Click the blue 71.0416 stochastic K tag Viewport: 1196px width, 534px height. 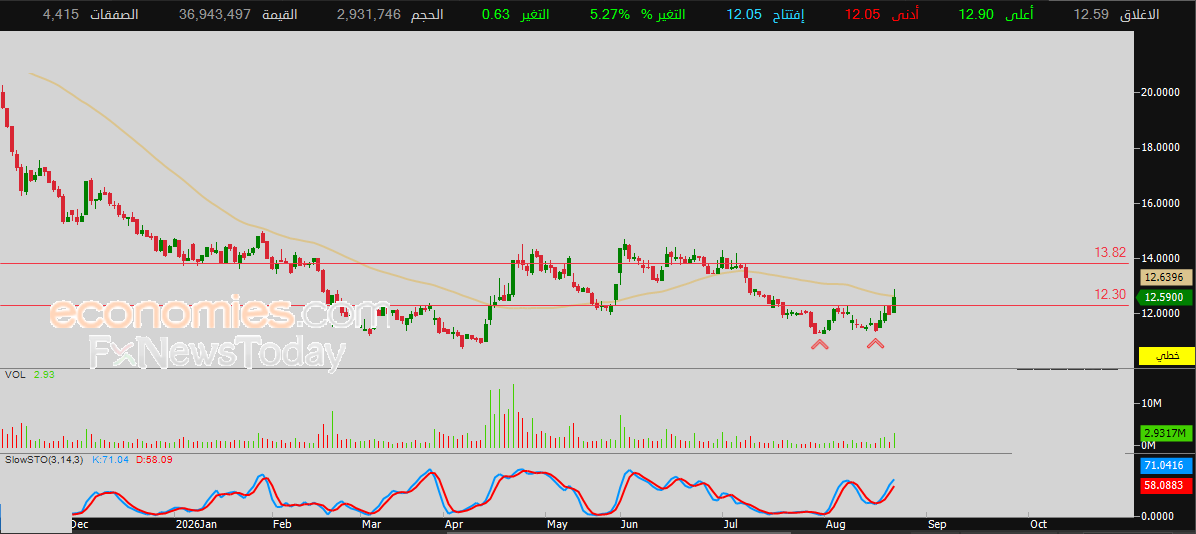[1165, 465]
